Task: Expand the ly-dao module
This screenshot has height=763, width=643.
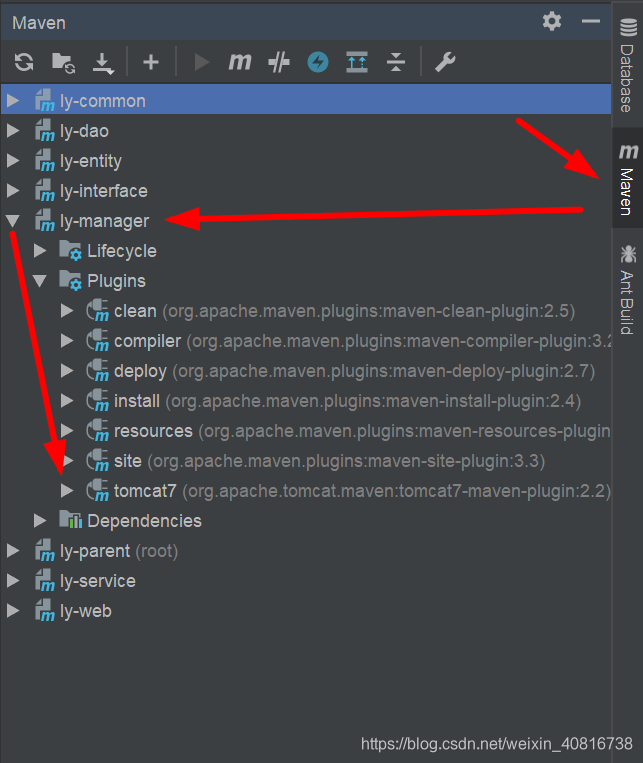Action: 13,131
